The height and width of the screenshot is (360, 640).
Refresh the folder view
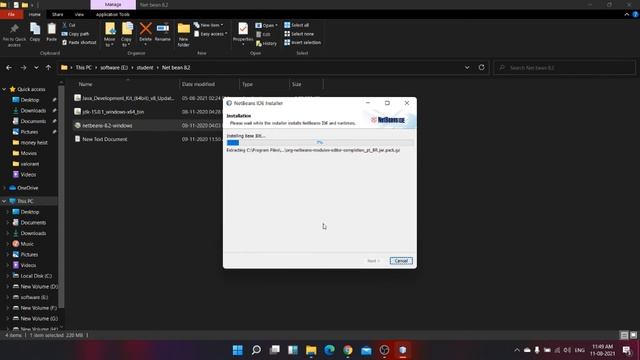(x=482, y=67)
